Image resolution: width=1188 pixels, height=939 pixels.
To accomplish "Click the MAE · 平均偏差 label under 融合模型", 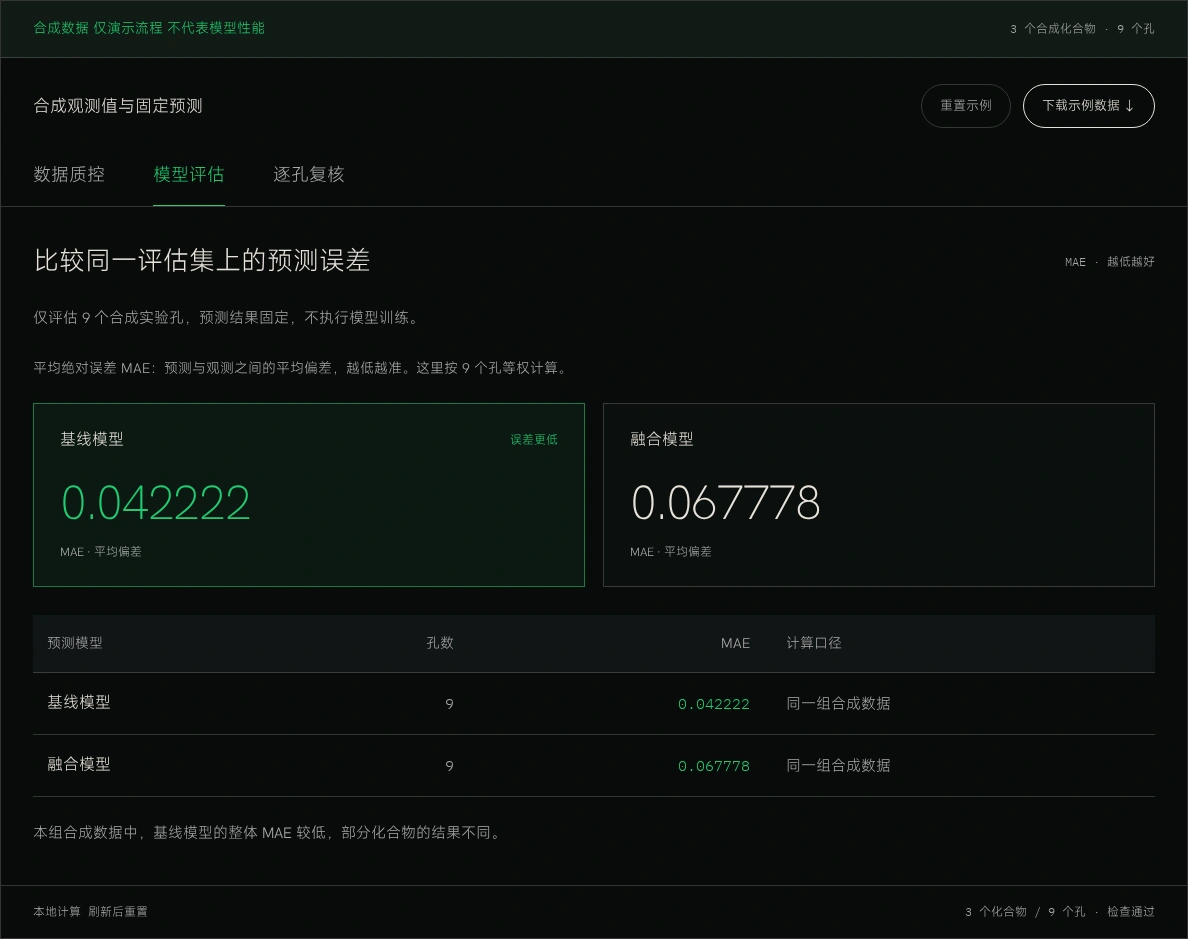I will coord(671,552).
